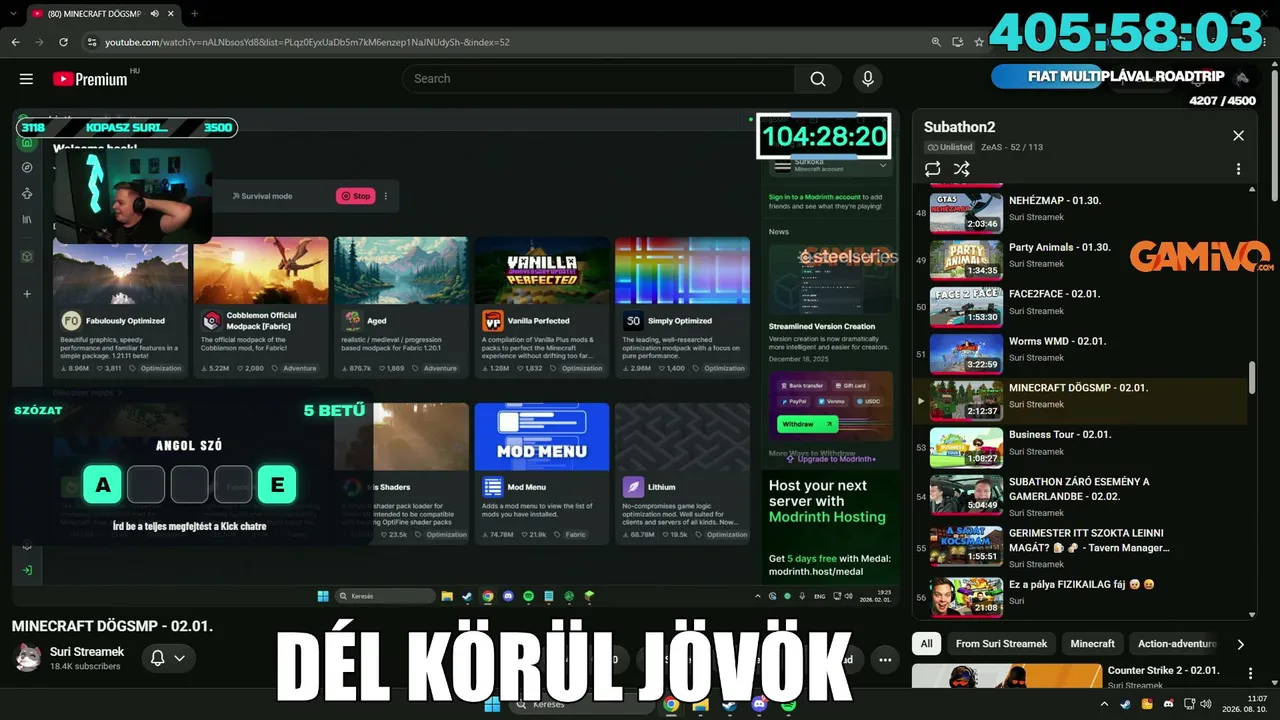This screenshot has width=1280, height=720.
Task: Toggle loop playlist in Subathon2 panel
Action: click(933, 169)
